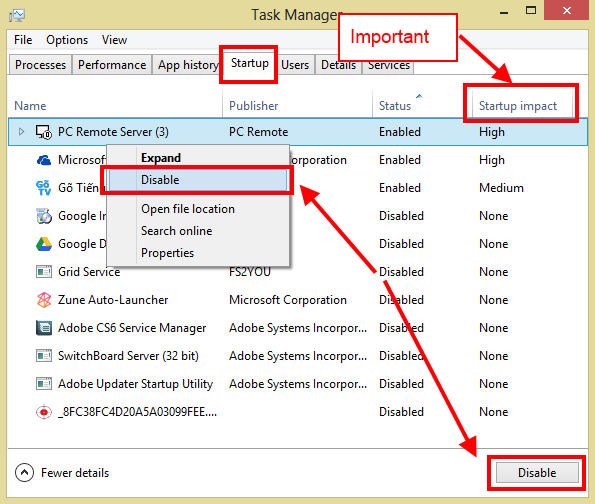
Task: Click the SwitchBoard Server icon
Action: click(x=44, y=356)
